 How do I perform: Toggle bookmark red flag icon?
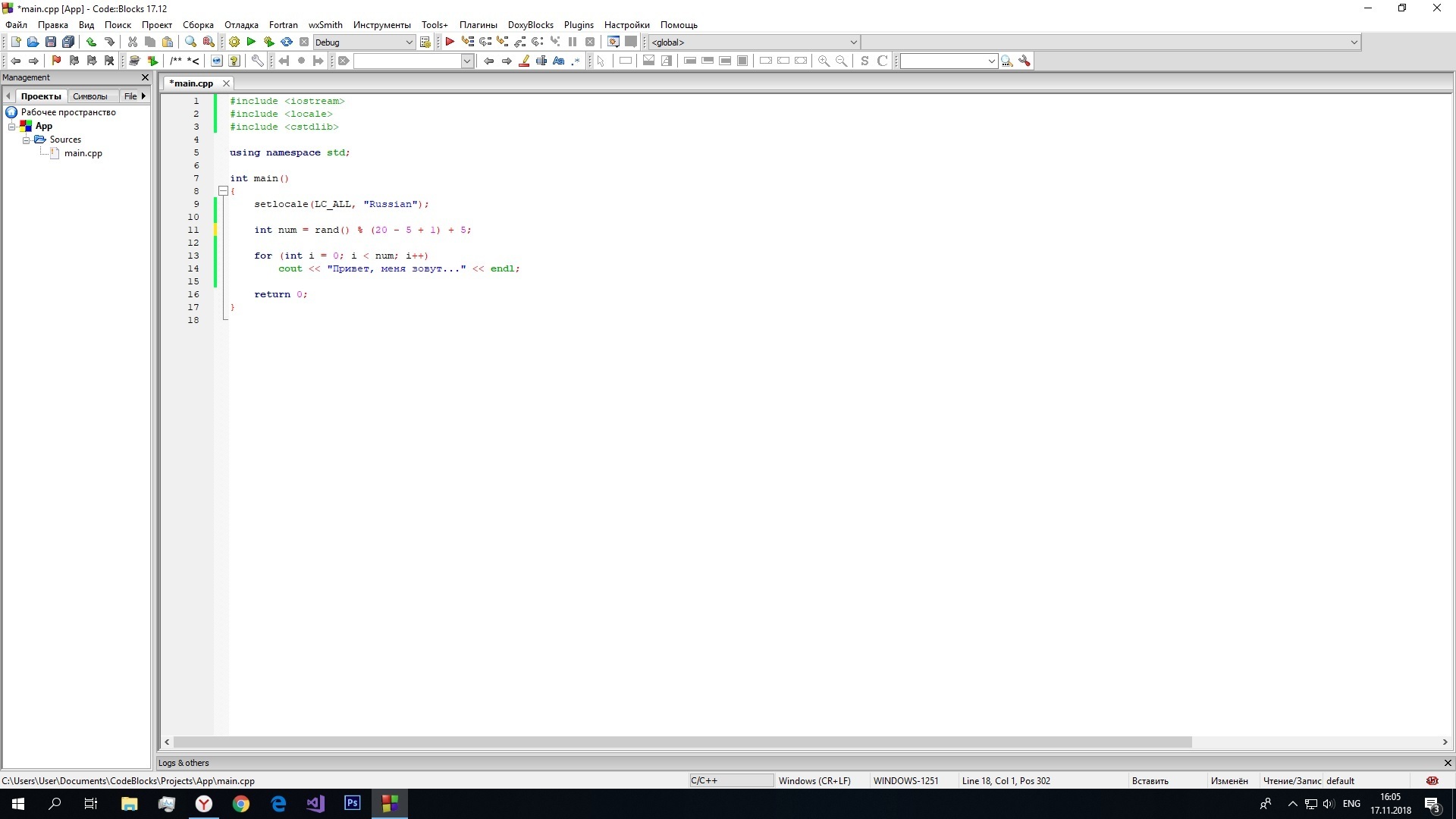[56, 61]
